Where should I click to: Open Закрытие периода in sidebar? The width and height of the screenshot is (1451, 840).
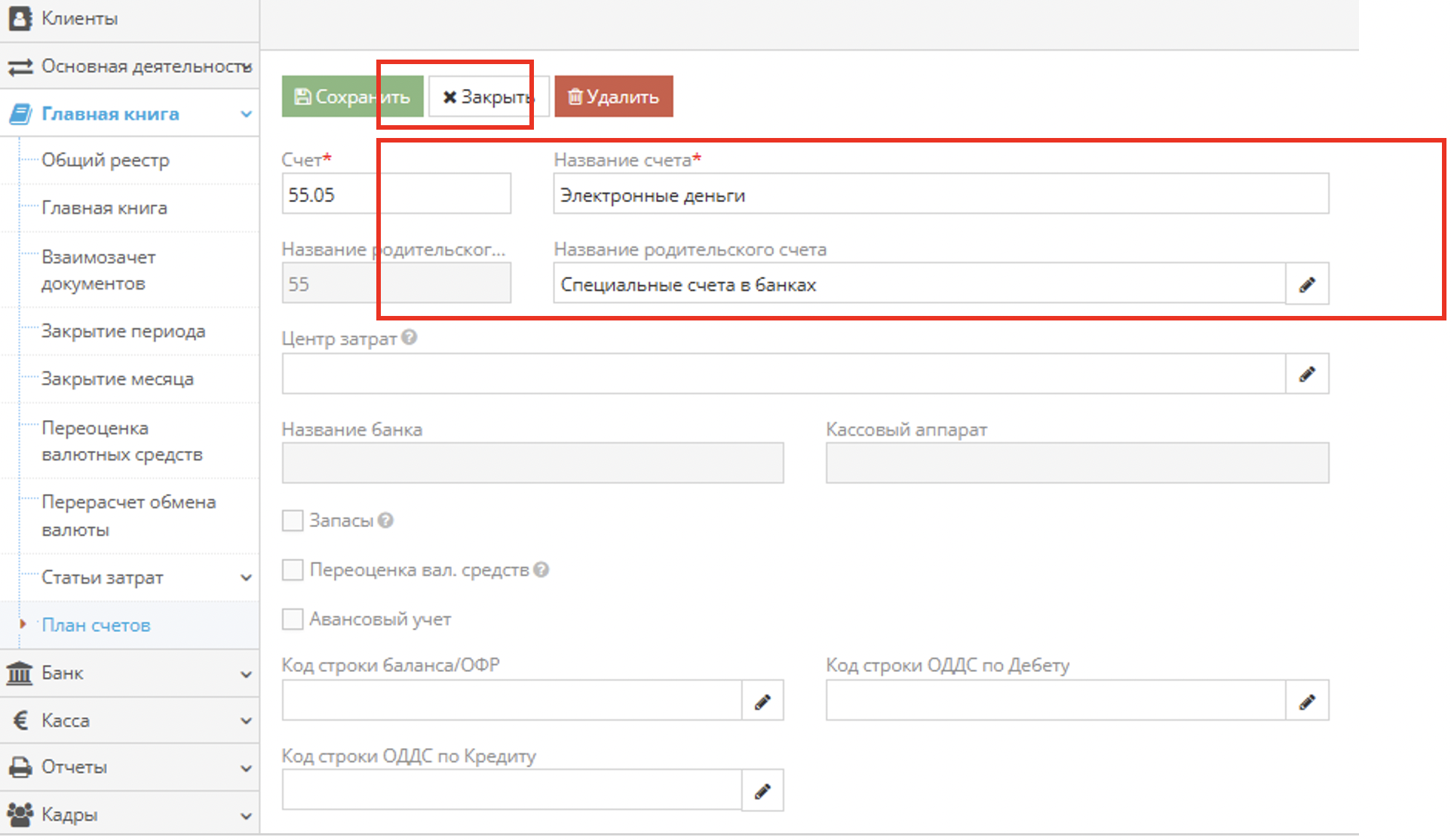(x=123, y=331)
